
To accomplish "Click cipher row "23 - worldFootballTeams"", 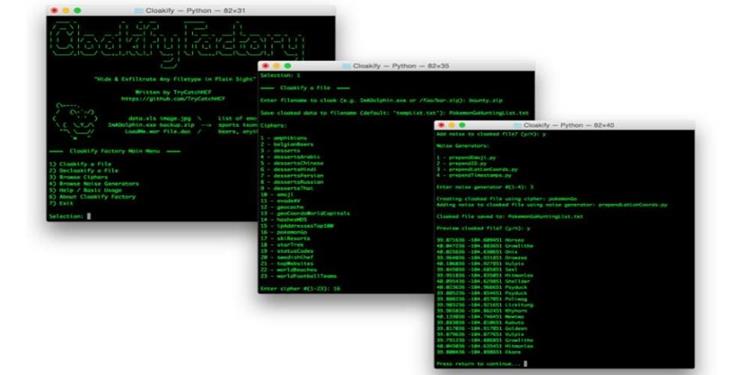I will (x=299, y=276).
